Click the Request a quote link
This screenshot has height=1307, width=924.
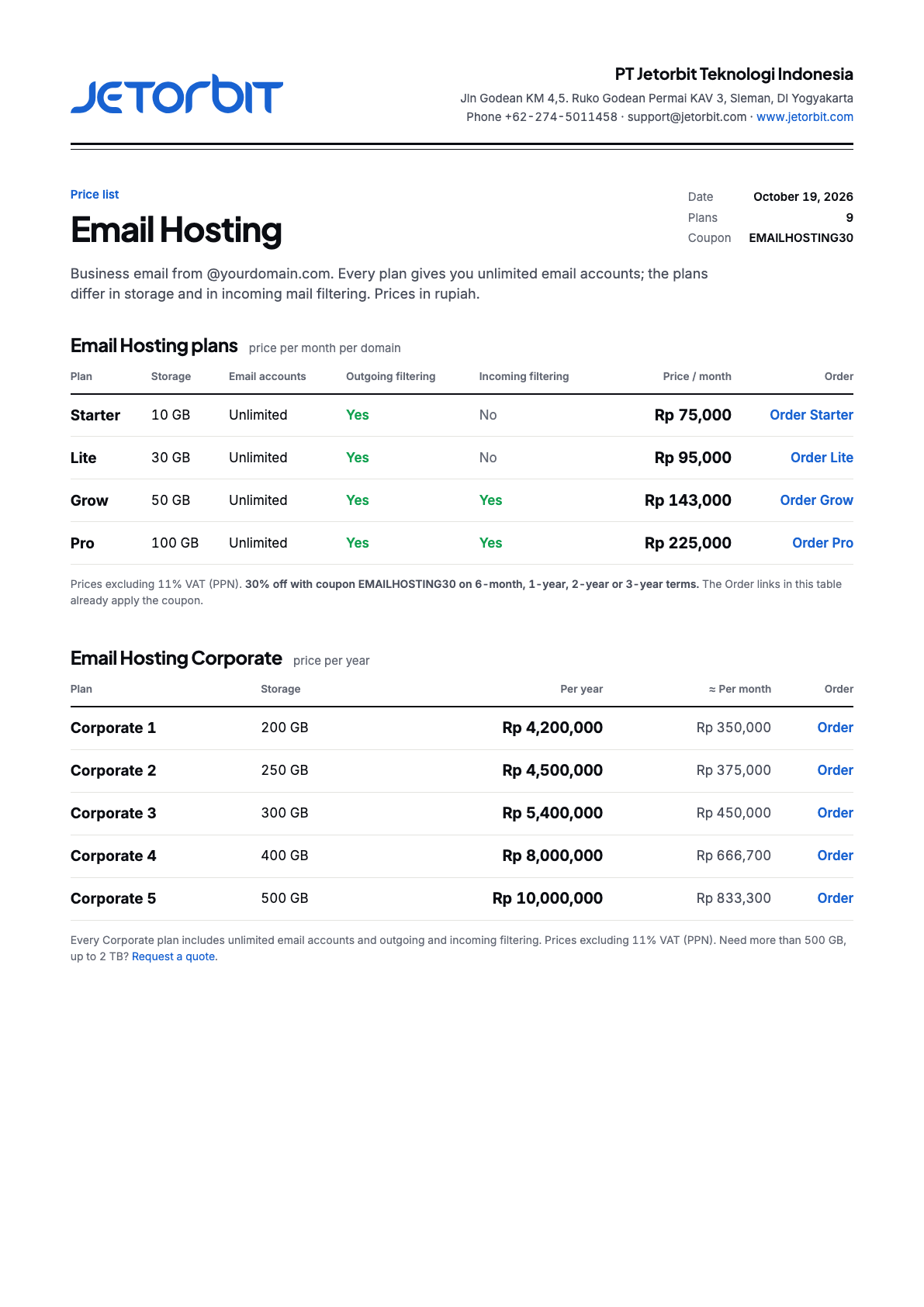tap(174, 956)
